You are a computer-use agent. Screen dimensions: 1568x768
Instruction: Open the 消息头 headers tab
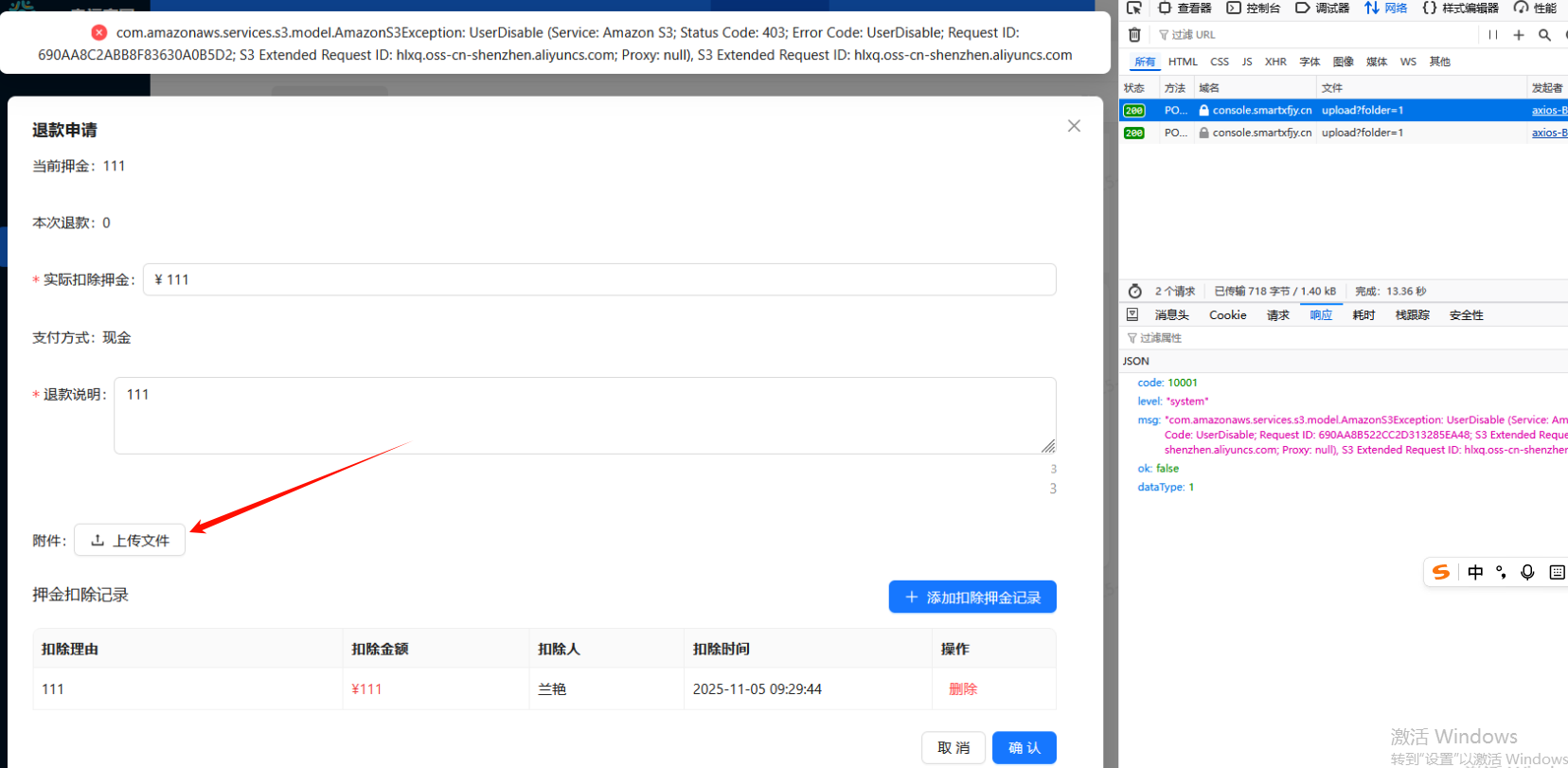[x=1171, y=315]
